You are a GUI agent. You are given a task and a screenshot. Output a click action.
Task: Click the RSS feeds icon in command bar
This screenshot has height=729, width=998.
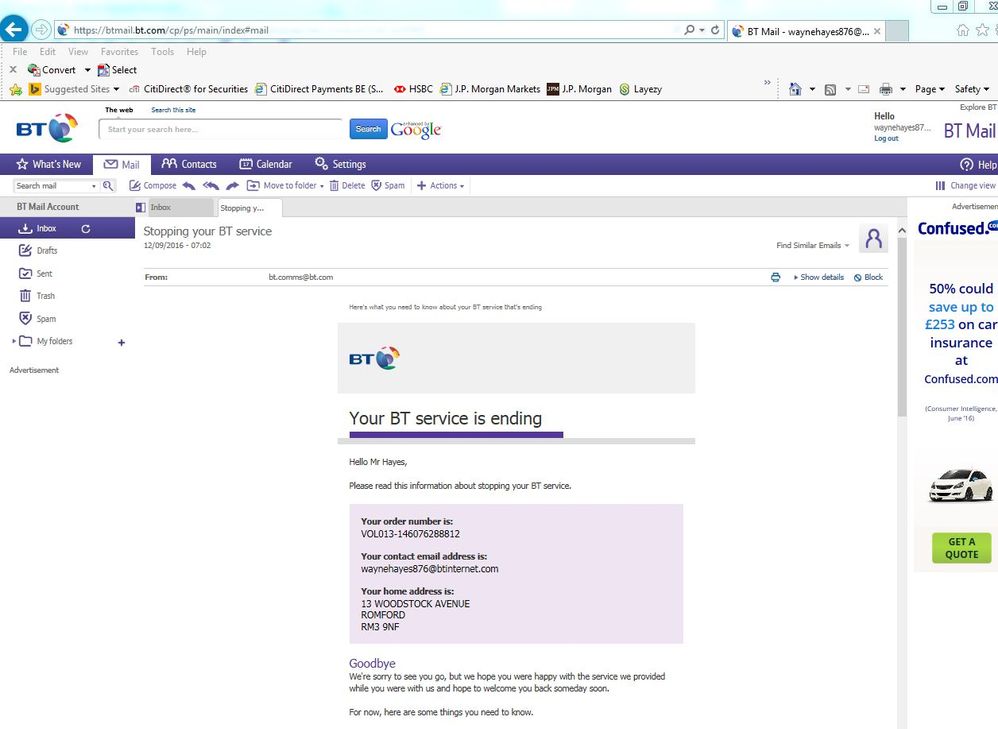click(x=830, y=90)
